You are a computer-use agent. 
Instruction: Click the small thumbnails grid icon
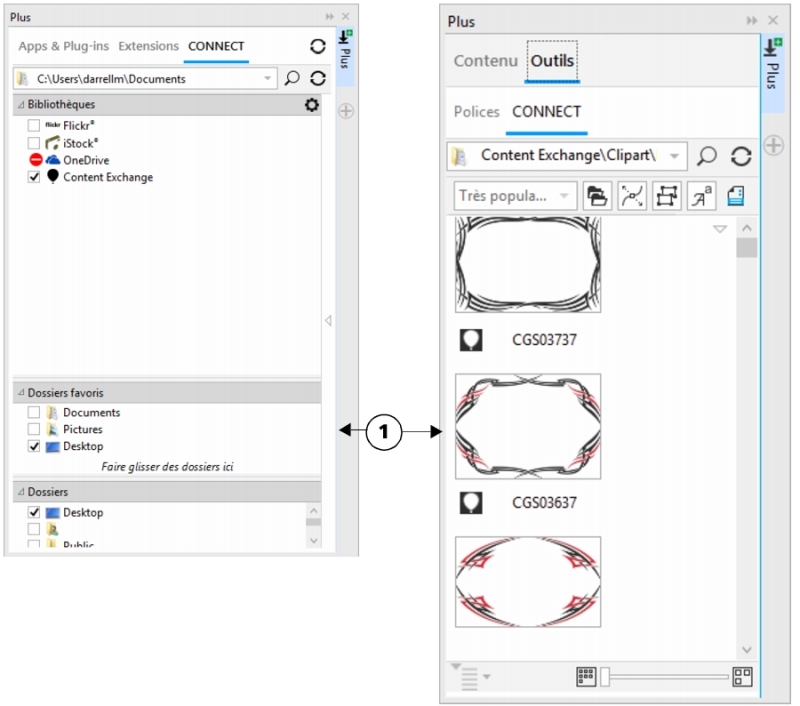point(586,677)
